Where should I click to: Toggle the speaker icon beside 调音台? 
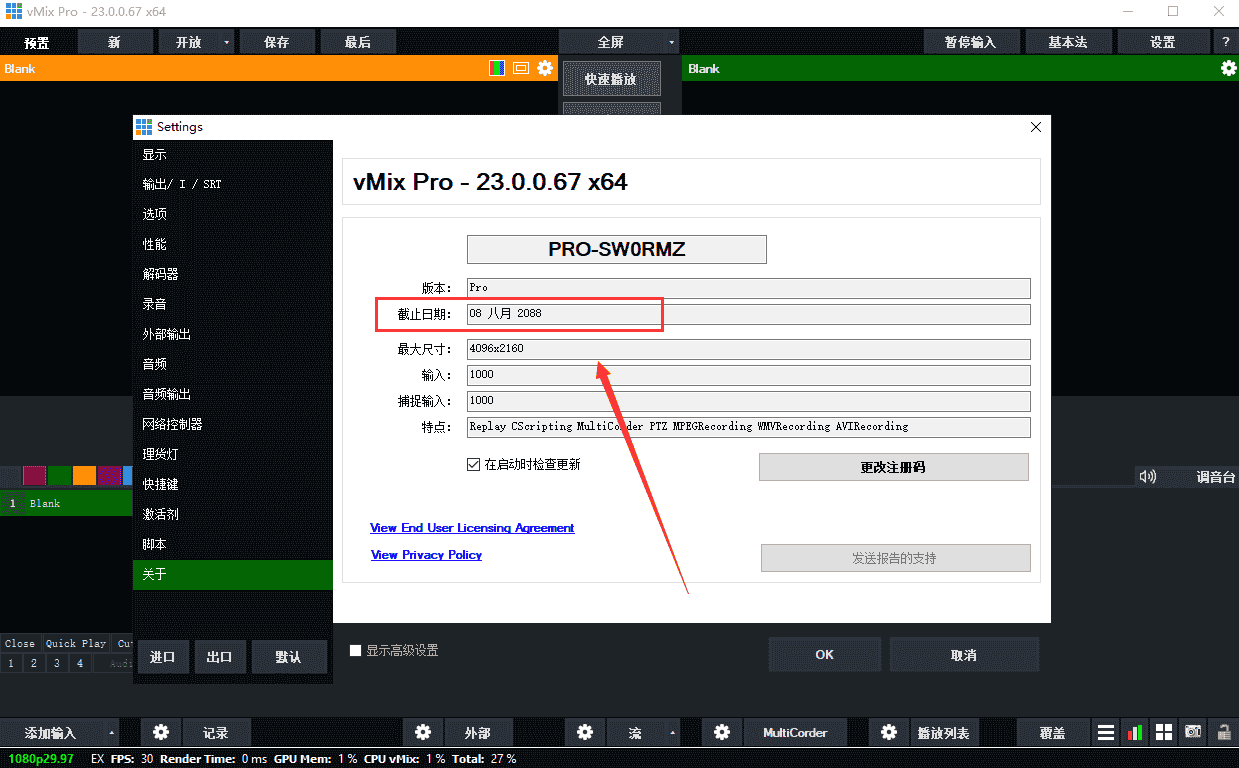pos(1147,477)
